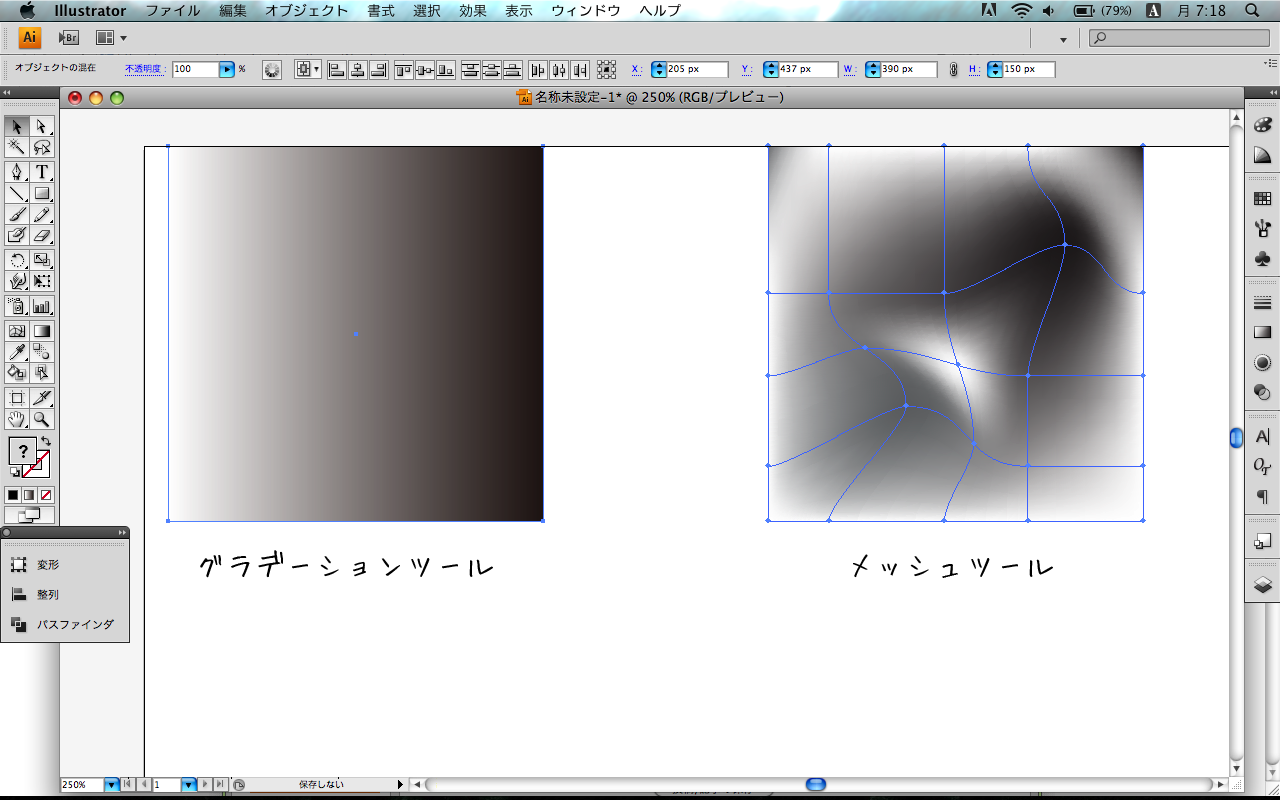Open Spotlight search in the menu bar
Image resolution: width=1280 pixels, height=800 pixels.
[1253, 11]
